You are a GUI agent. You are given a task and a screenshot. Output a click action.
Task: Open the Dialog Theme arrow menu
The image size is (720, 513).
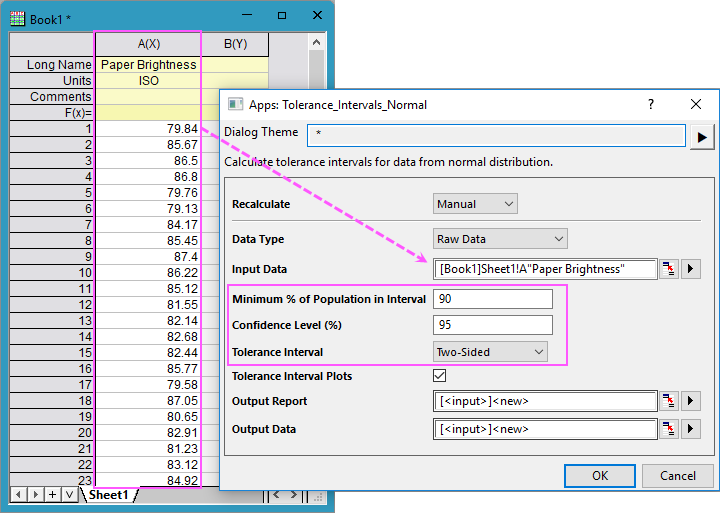tap(702, 136)
